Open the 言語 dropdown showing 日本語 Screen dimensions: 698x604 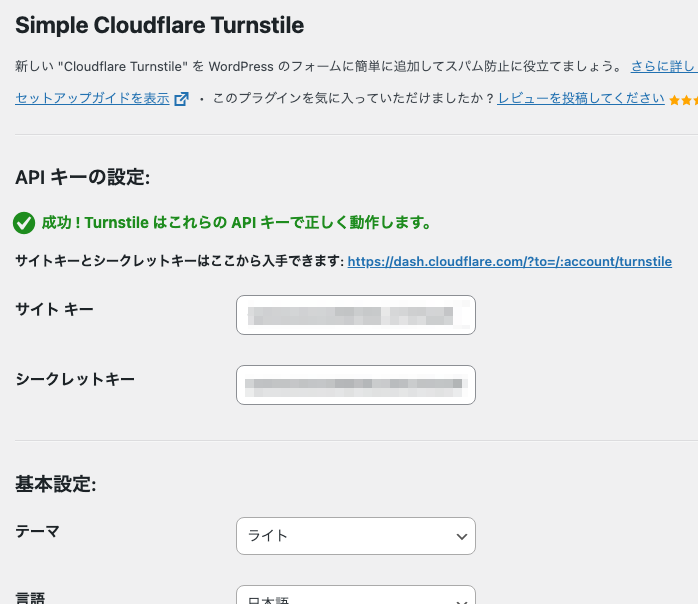355,597
